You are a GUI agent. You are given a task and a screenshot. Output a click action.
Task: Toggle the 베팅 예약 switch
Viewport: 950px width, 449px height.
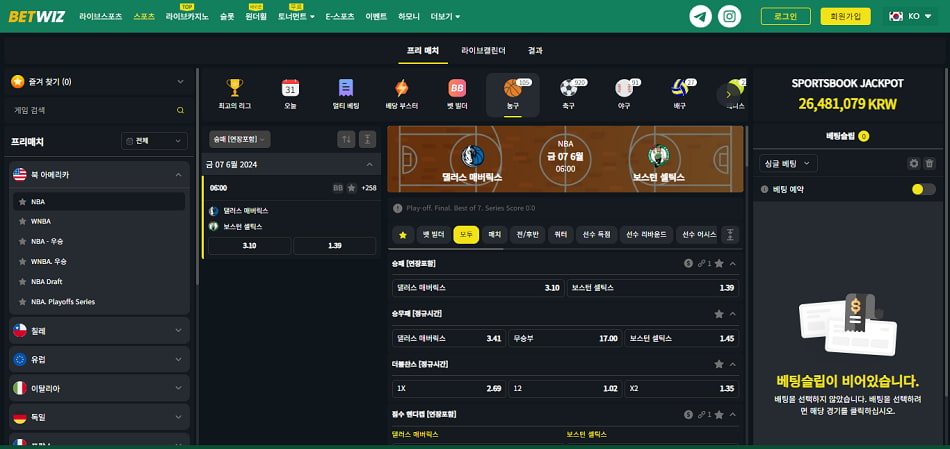click(x=923, y=189)
